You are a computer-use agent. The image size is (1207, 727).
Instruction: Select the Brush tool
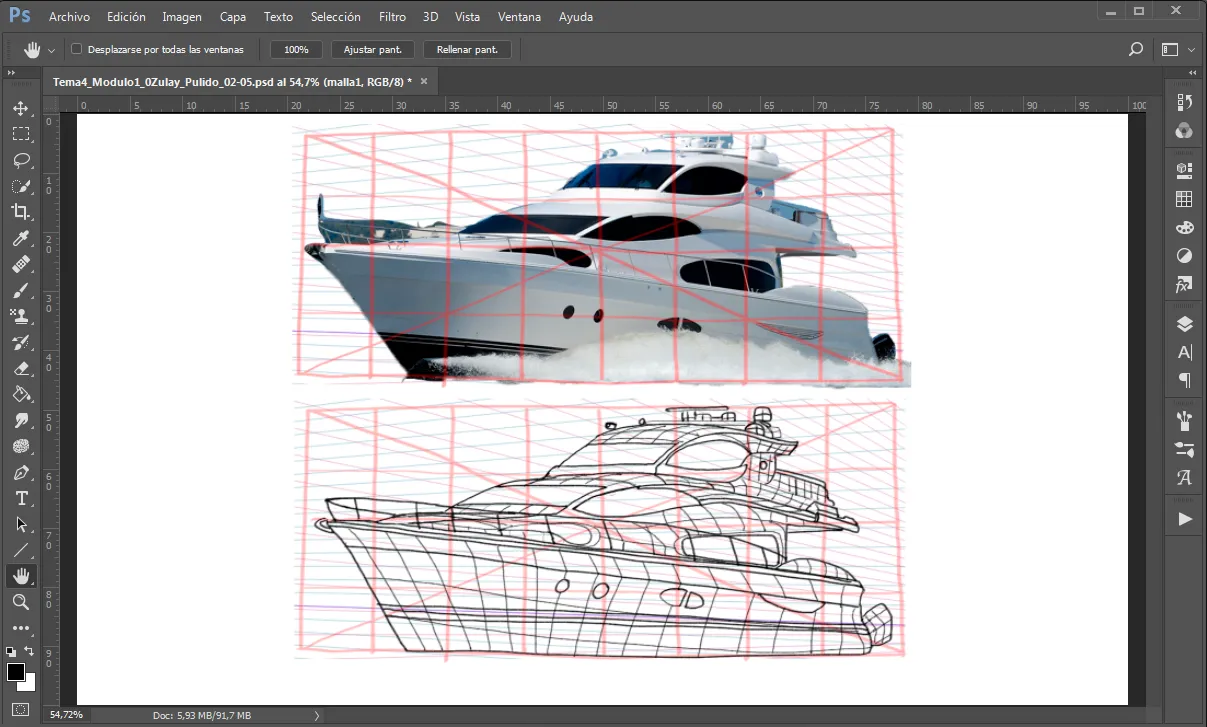click(x=21, y=290)
